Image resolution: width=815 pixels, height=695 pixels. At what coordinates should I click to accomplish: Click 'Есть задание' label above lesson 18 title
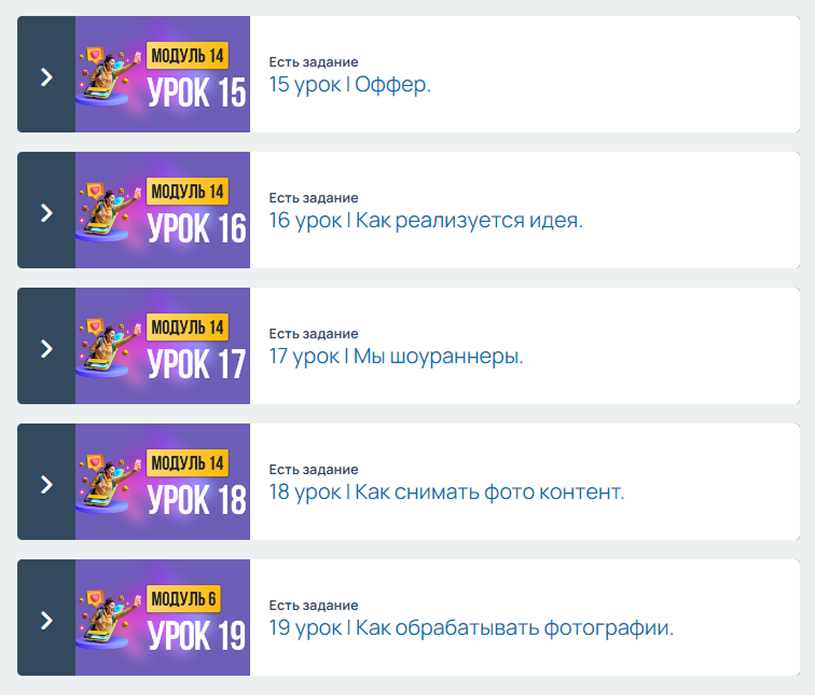point(313,469)
